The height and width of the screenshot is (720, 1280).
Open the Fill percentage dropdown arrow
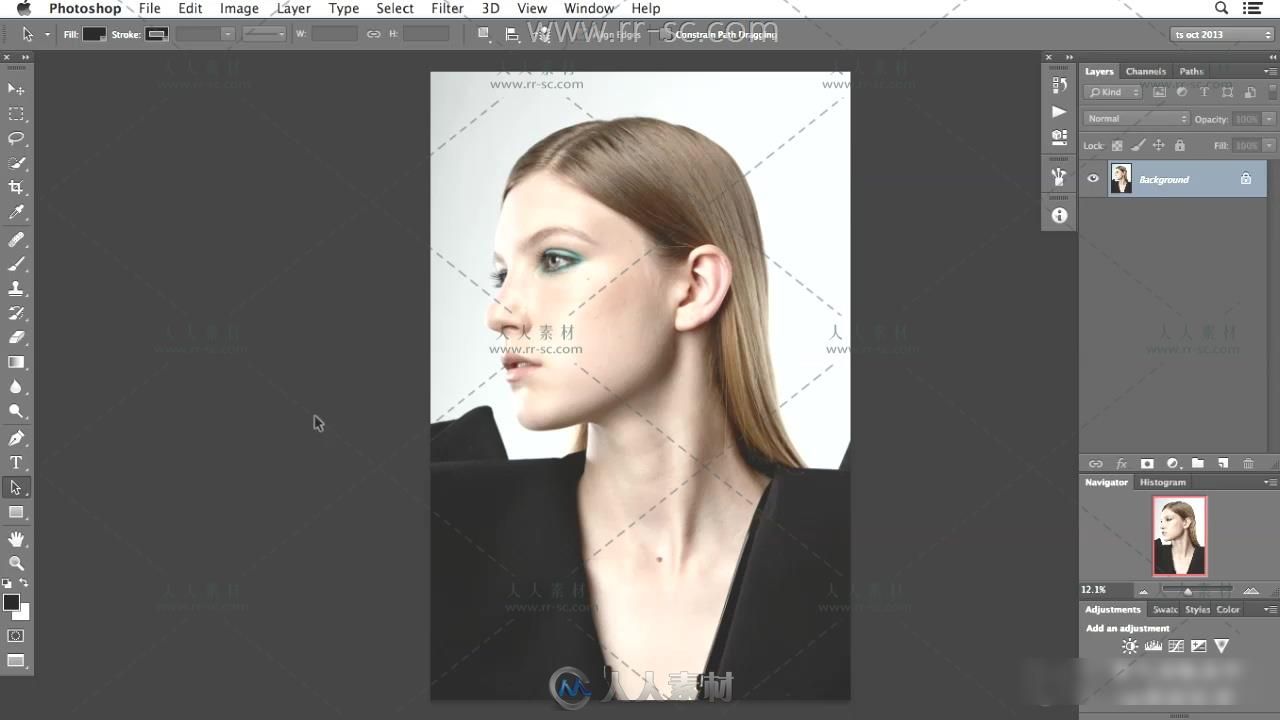pos(1269,146)
